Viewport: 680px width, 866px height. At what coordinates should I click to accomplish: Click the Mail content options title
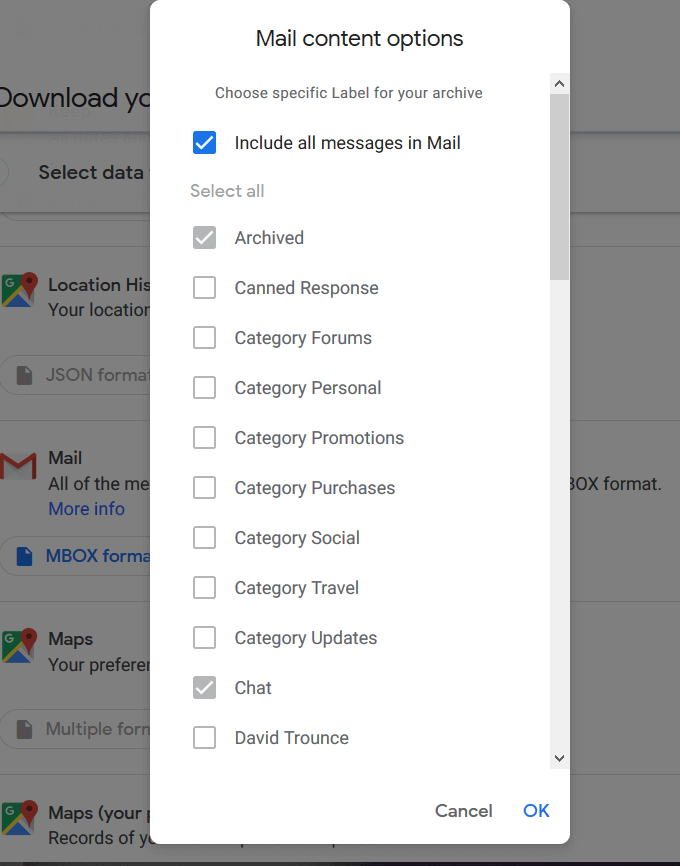(360, 39)
